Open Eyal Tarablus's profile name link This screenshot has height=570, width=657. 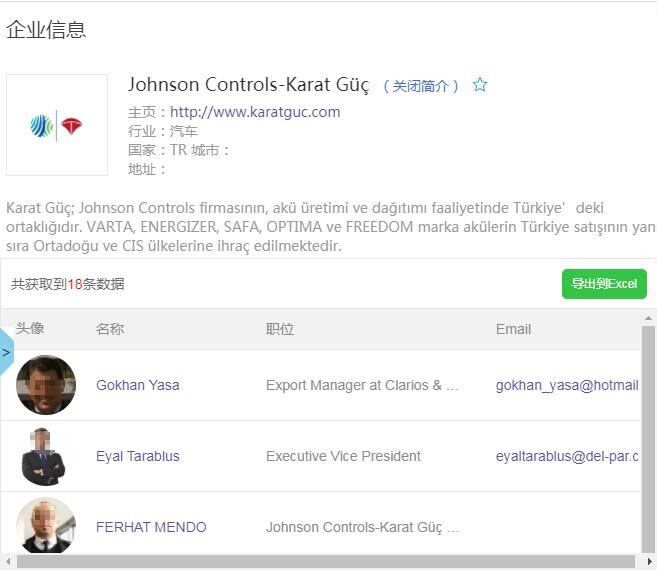[137, 456]
